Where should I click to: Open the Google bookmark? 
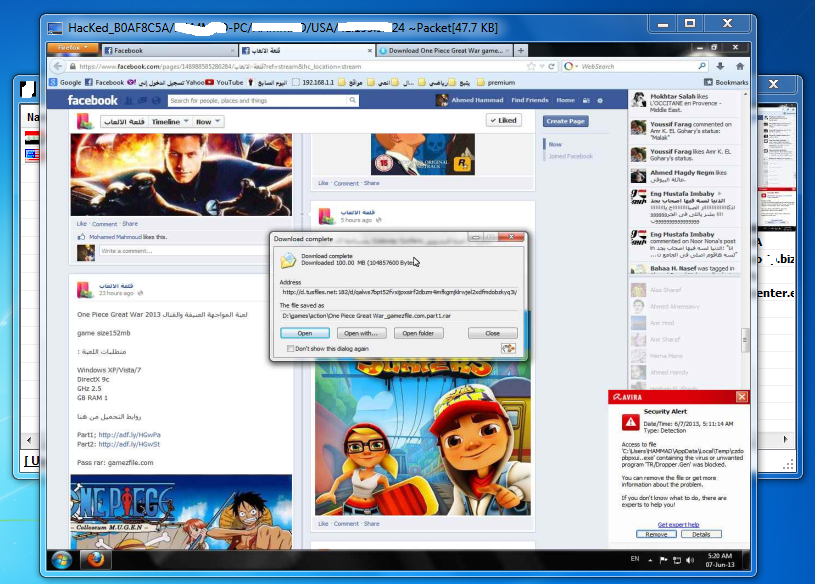pos(65,82)
